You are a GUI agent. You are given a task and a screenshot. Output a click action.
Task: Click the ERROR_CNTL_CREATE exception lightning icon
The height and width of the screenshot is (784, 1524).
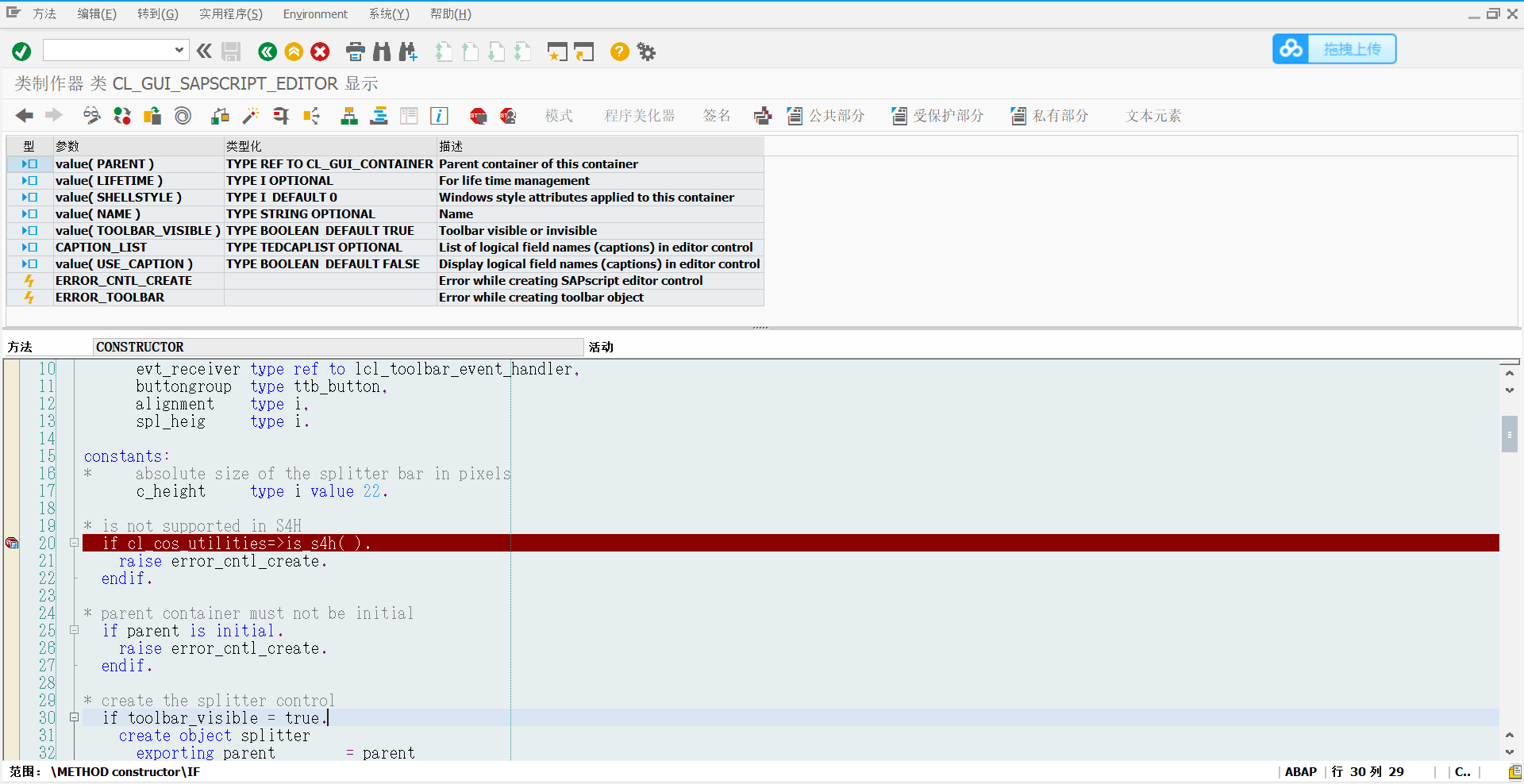point(29,281)
